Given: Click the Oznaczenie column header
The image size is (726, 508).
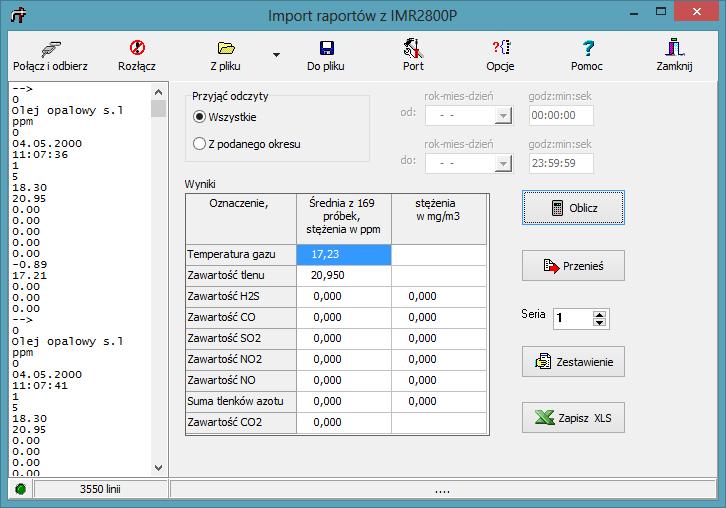Looking at the screenshot, I should (241, 219).
